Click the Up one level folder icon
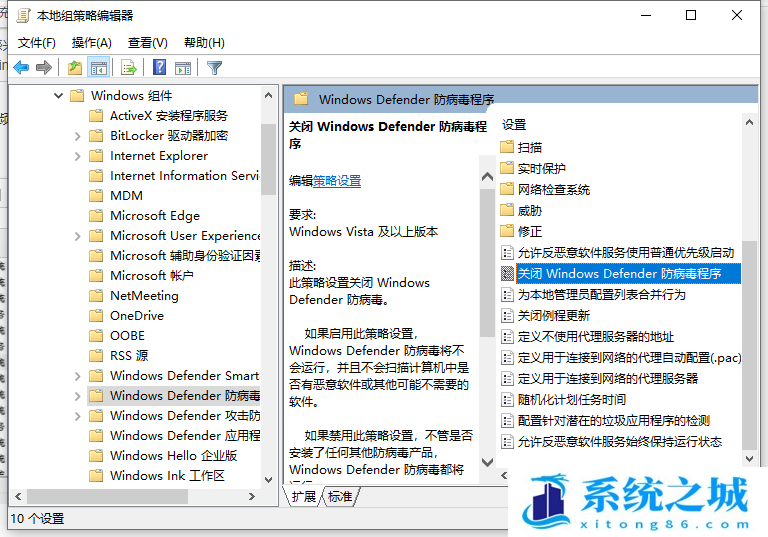 pos(74,67)
